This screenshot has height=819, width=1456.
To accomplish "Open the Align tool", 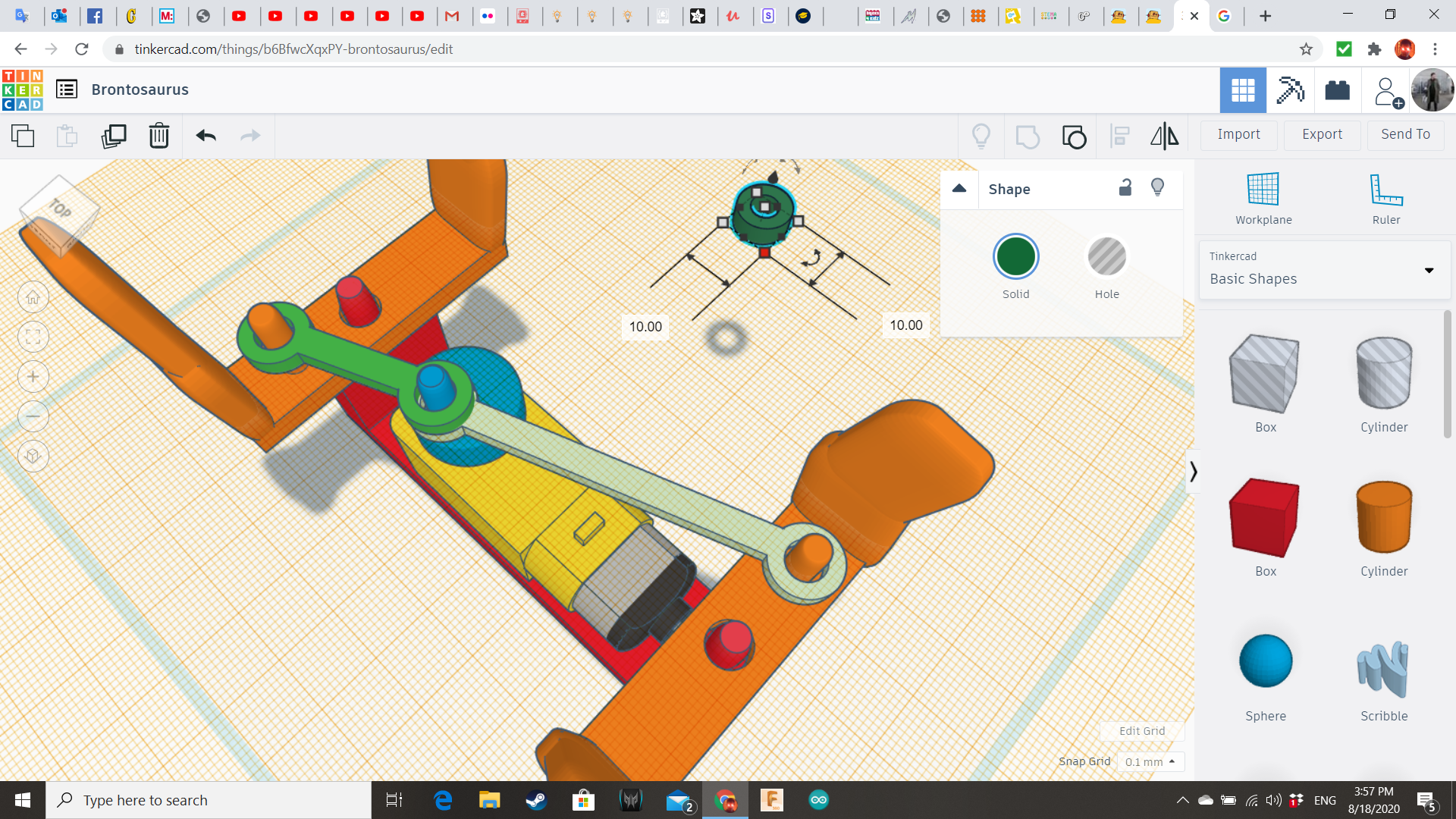I will point(1119,136).
